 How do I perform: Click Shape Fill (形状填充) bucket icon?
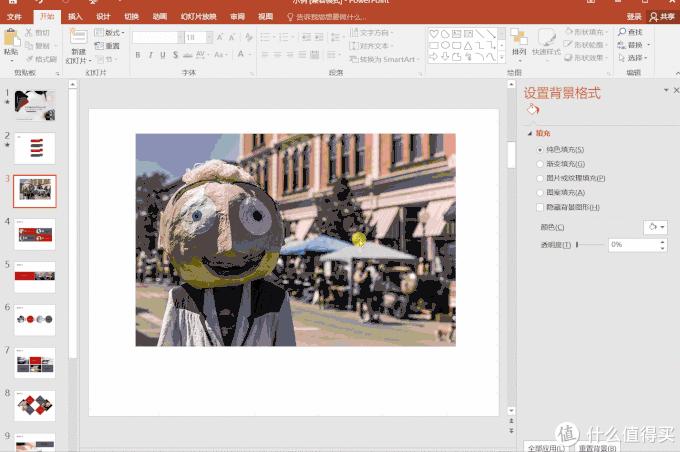tap(569, 32)
